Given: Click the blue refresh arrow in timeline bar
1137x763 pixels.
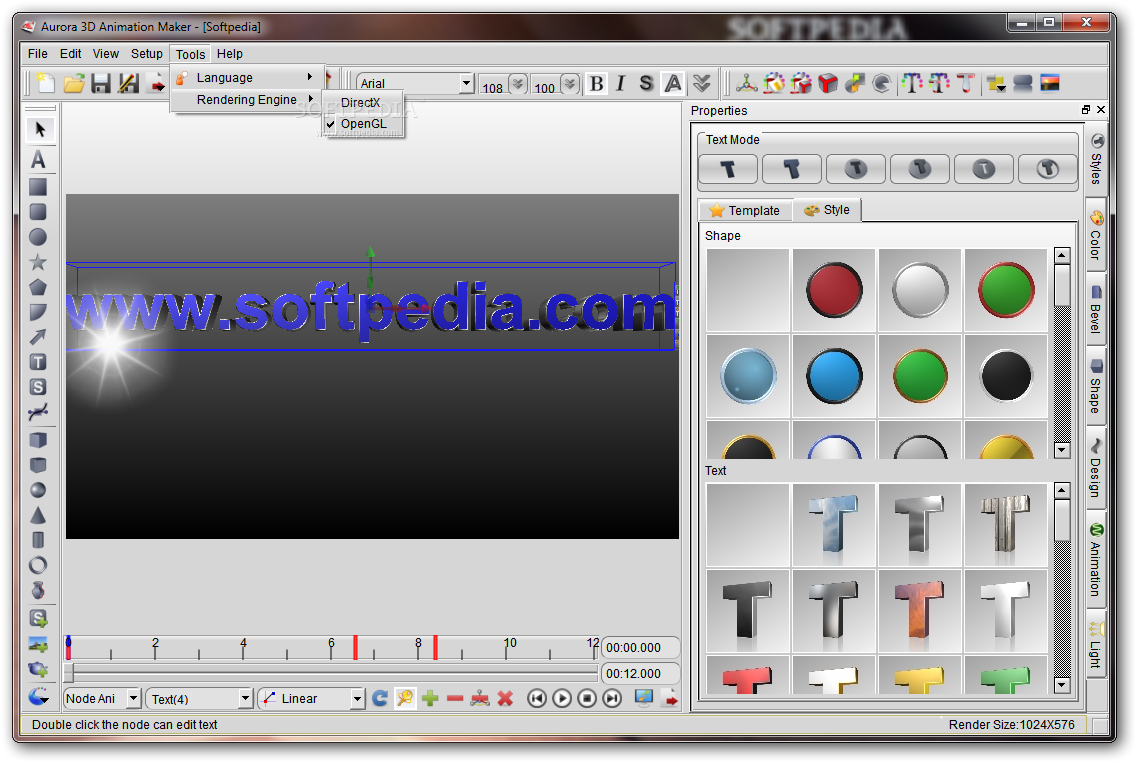Looking at the screenshot, I should [380, 698].
